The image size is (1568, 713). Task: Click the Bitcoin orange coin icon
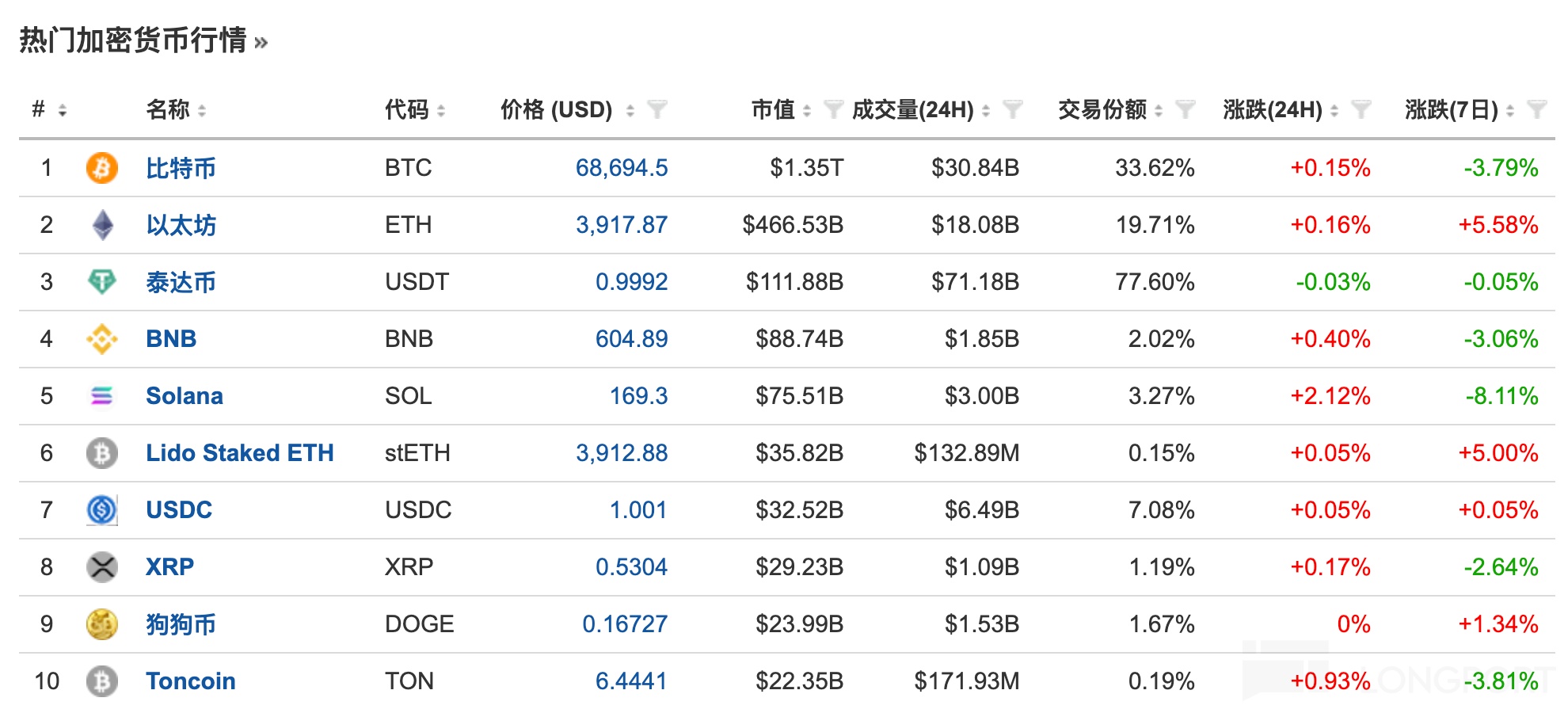coord(101,168)
